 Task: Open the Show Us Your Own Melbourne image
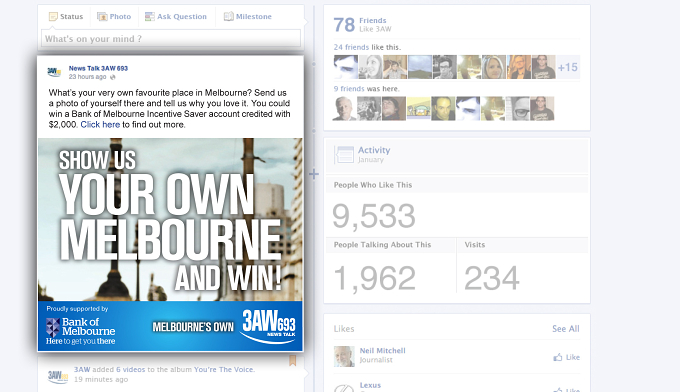point(170,245)
